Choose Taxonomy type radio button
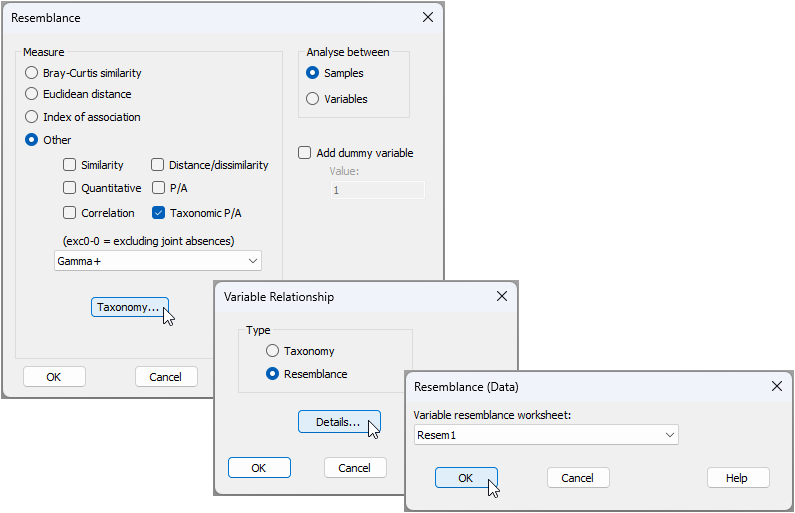This screenshot has width=795, height=513. click(272, 351)
